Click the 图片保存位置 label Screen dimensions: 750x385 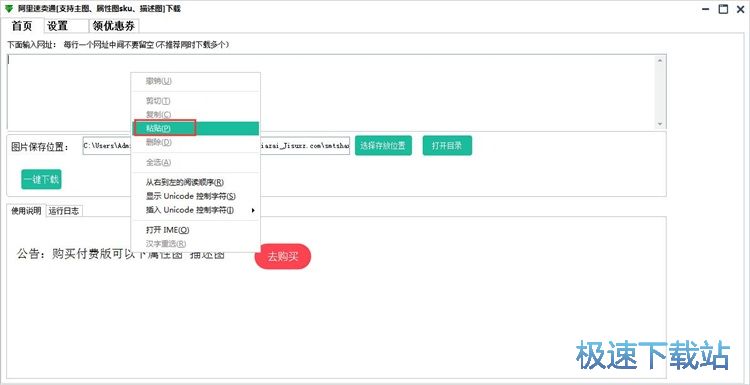pos(40,147)
